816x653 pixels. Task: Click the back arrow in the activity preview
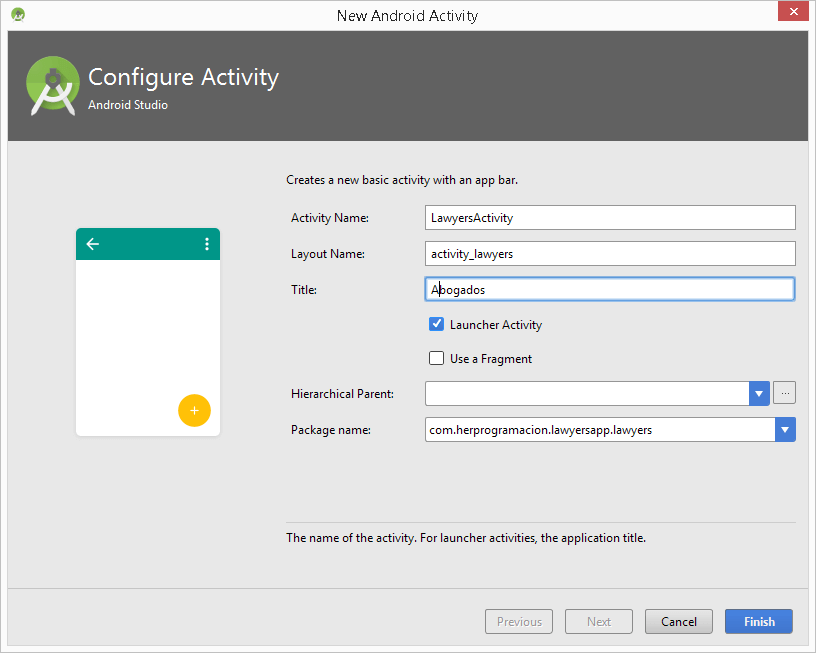[93, 244]
